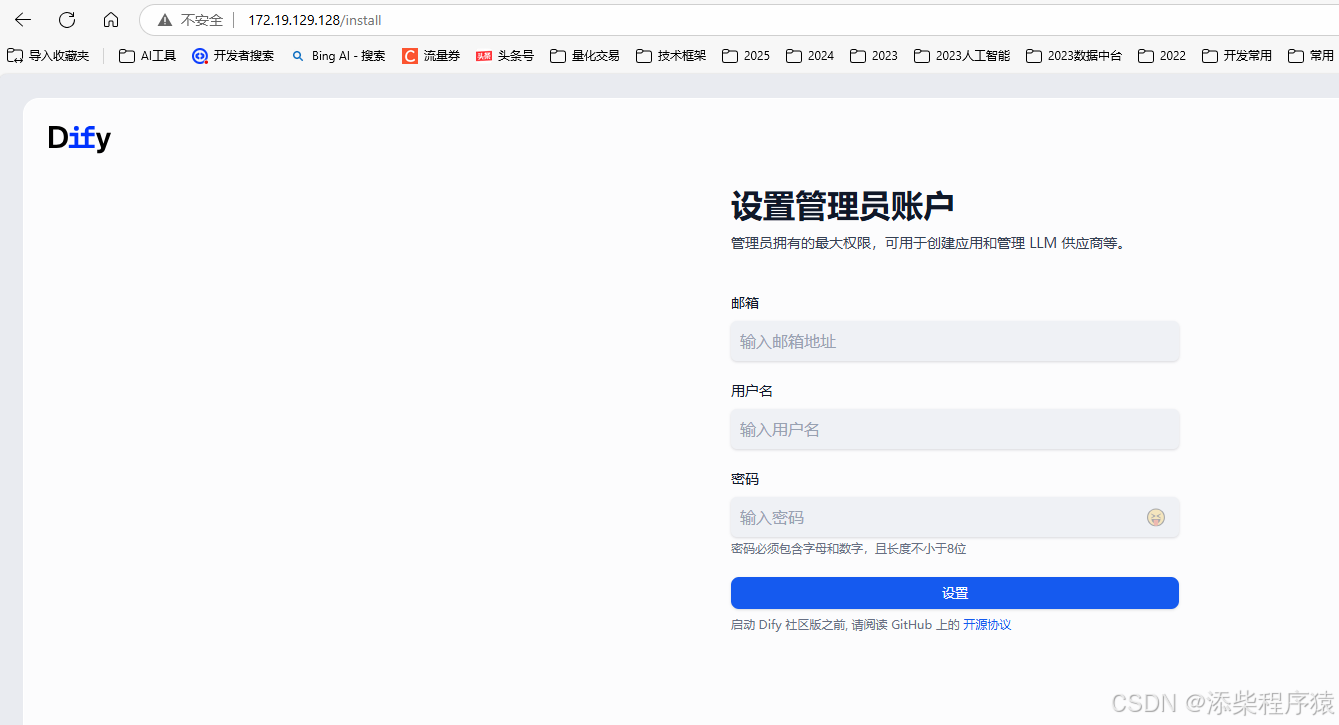Open the 开发者搜索 bookmark

(x=233, y=56)
